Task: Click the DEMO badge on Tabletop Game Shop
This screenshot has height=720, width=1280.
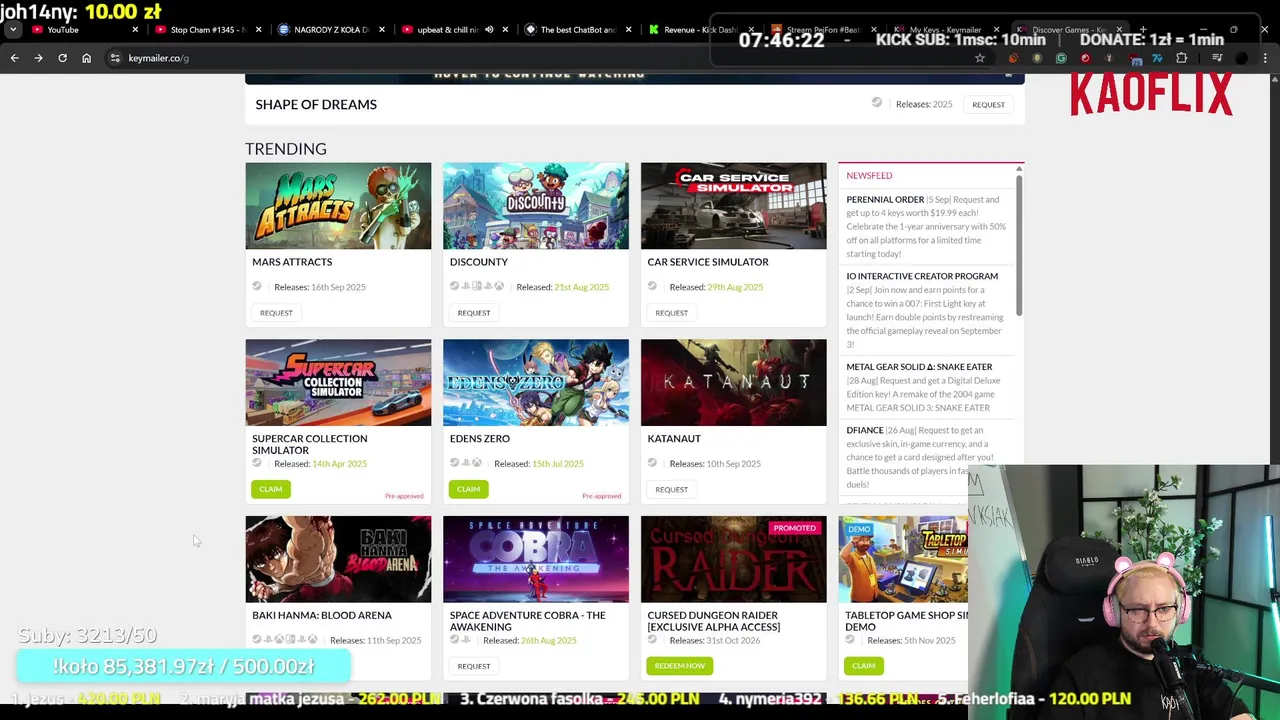Action: [859, 529]
